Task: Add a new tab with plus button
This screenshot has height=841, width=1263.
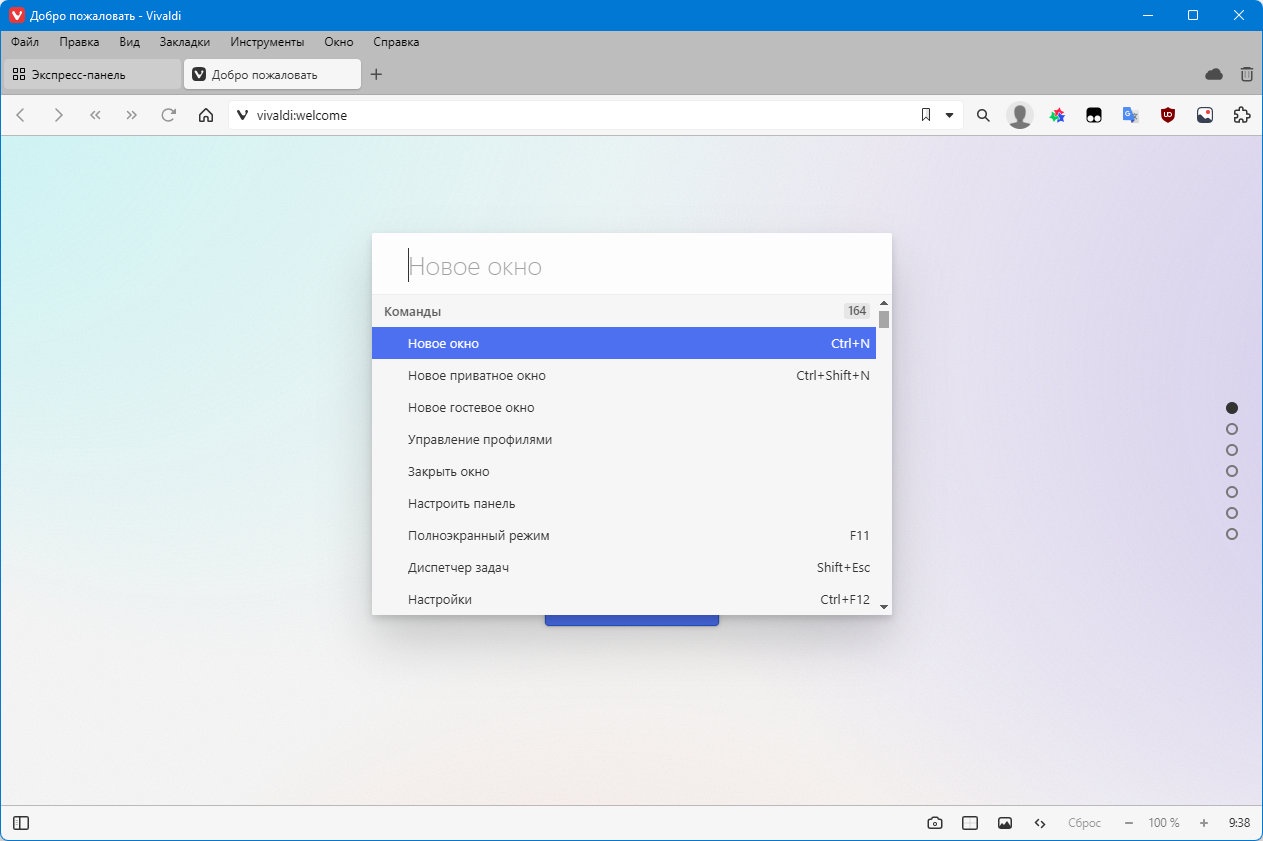Action: click(x=376, y=74)
